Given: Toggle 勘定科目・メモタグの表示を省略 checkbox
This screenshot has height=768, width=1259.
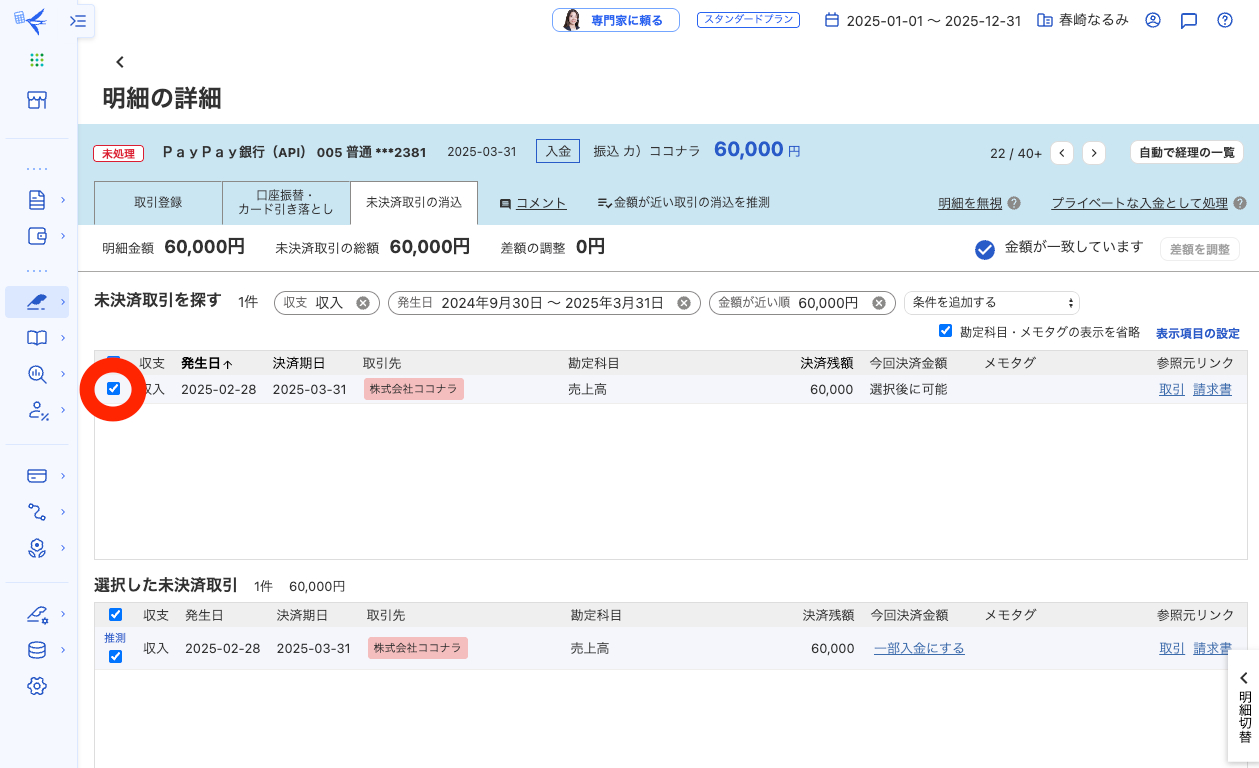Looking at the screenshot, I should coord(945,331).
